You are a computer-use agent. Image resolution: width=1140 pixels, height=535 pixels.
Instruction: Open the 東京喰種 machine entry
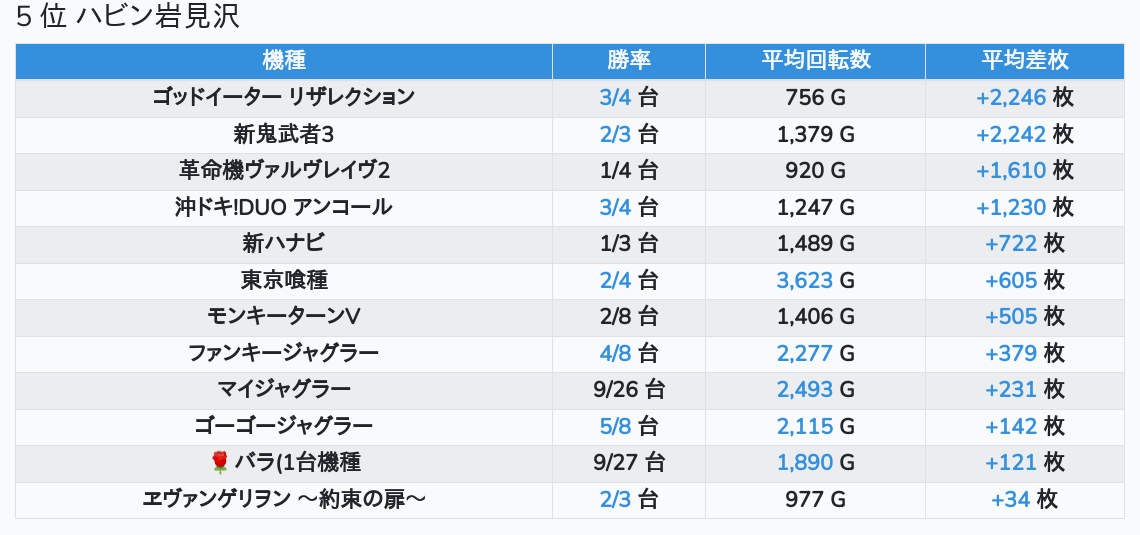[x=284, y=280]
